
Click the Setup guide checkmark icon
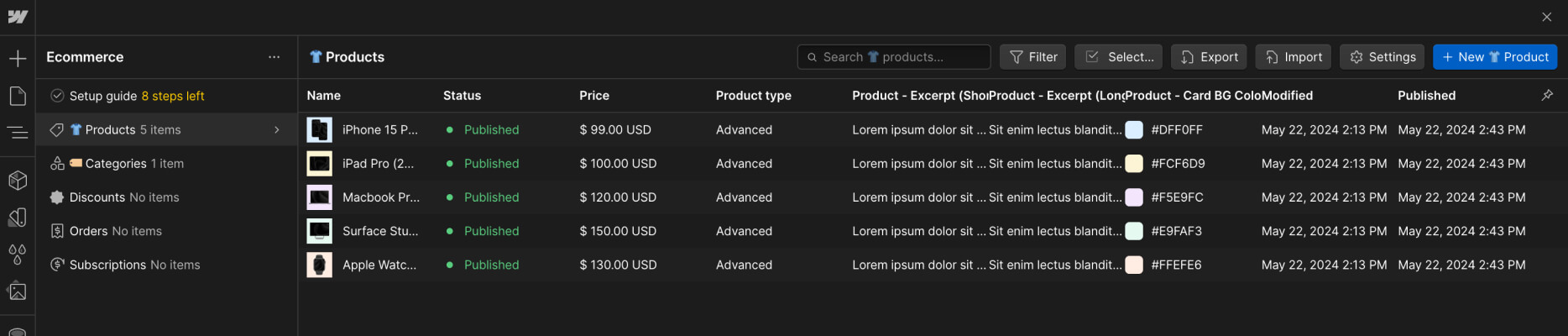pyautogui.click(x=57, y=96)
